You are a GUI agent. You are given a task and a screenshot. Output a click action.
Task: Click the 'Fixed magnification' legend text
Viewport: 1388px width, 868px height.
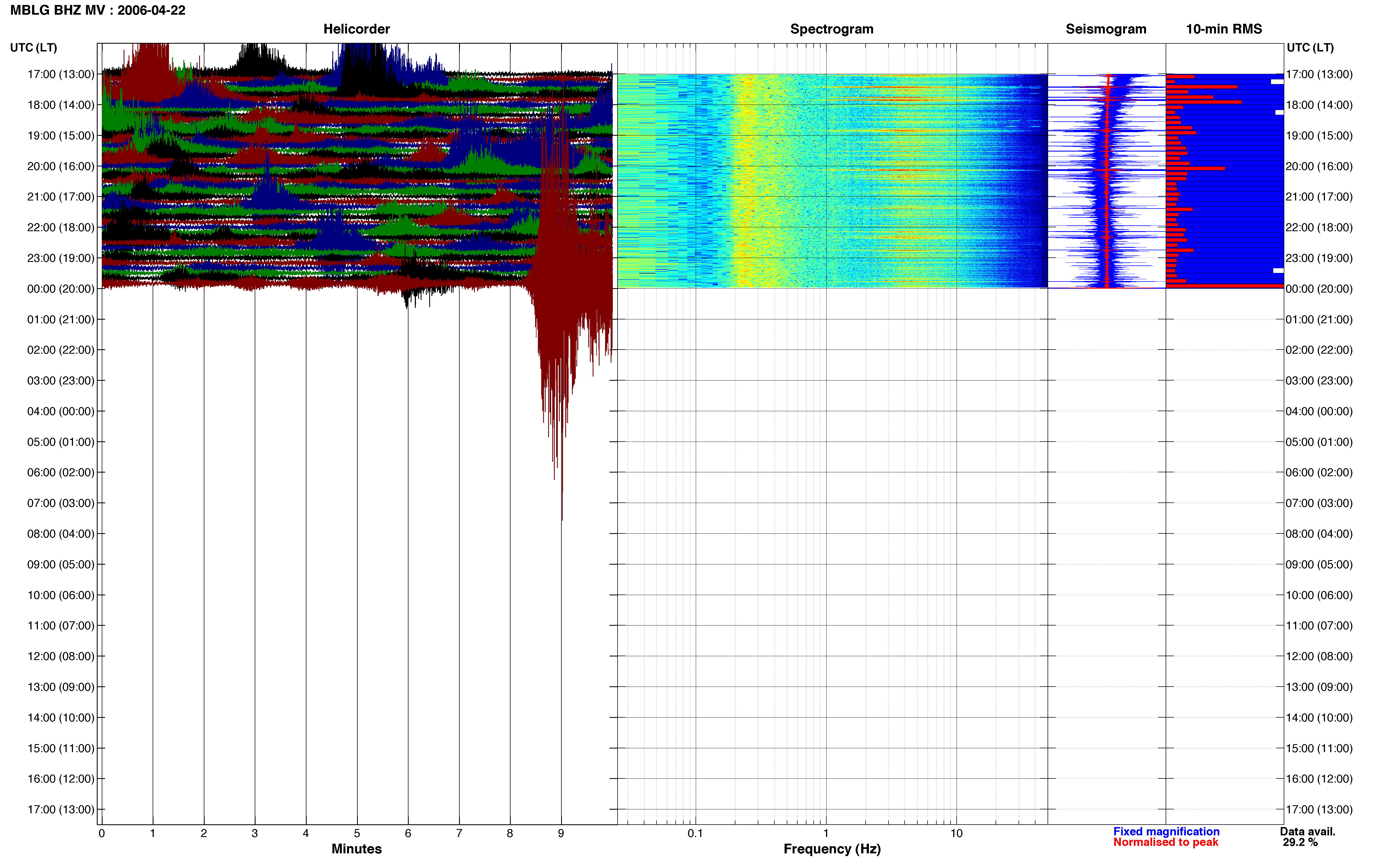(1166, 832)
